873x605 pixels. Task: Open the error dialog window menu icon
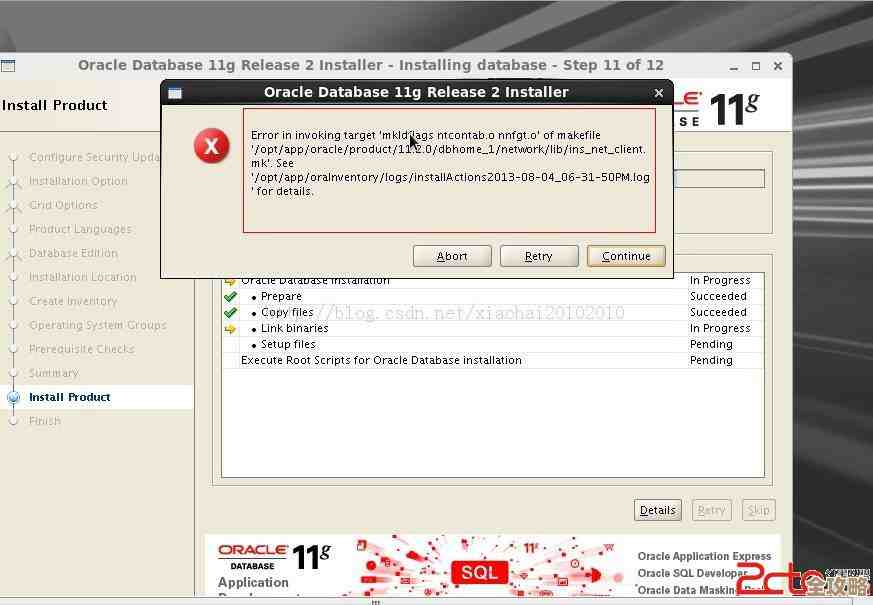pos(175,93)
